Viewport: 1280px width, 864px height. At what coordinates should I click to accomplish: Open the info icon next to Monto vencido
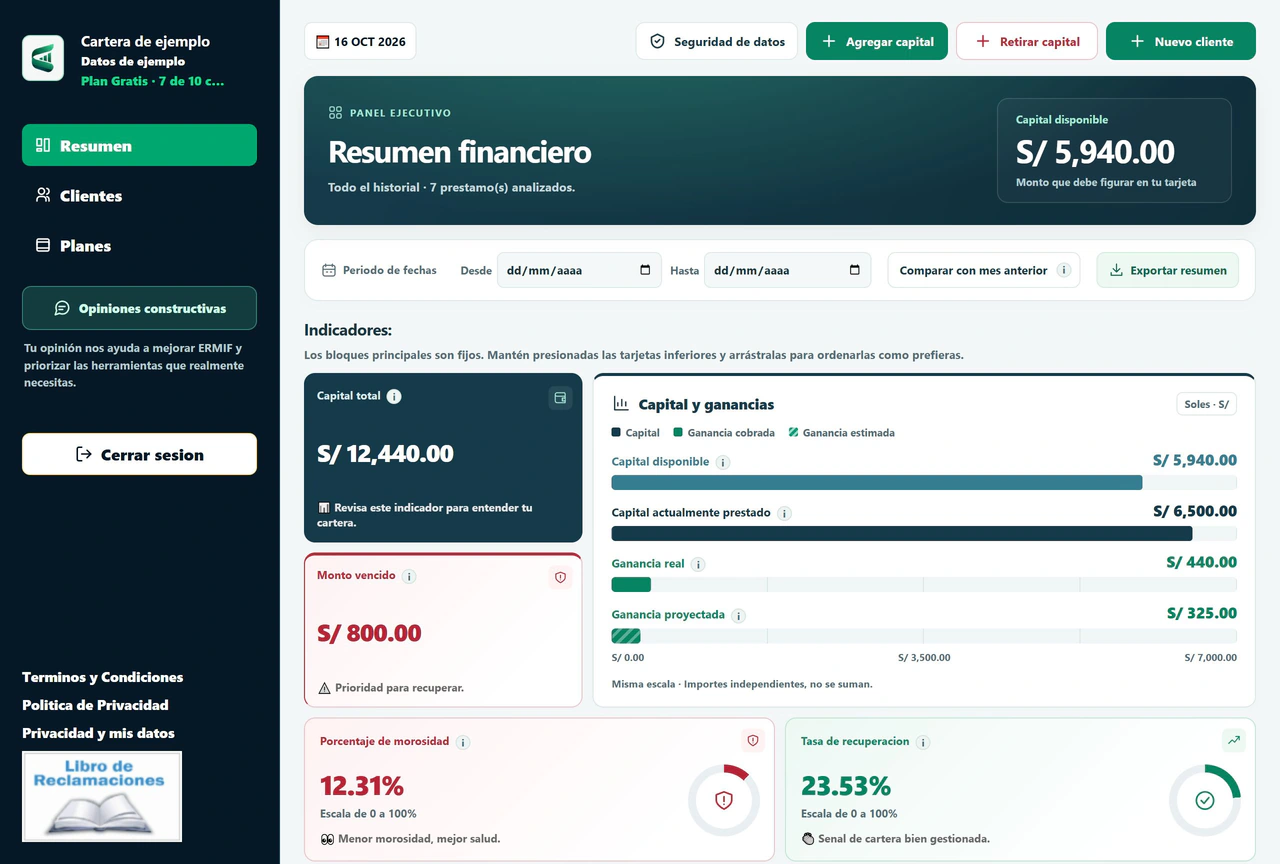[410, 576]
